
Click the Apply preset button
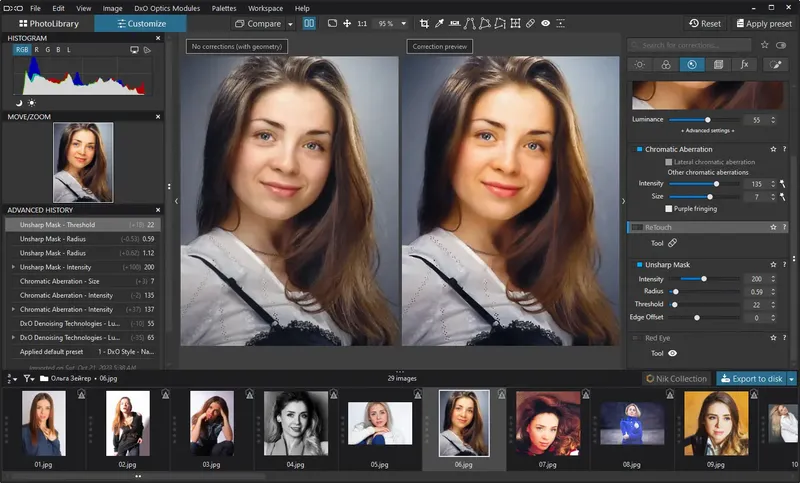click(766, 23)
